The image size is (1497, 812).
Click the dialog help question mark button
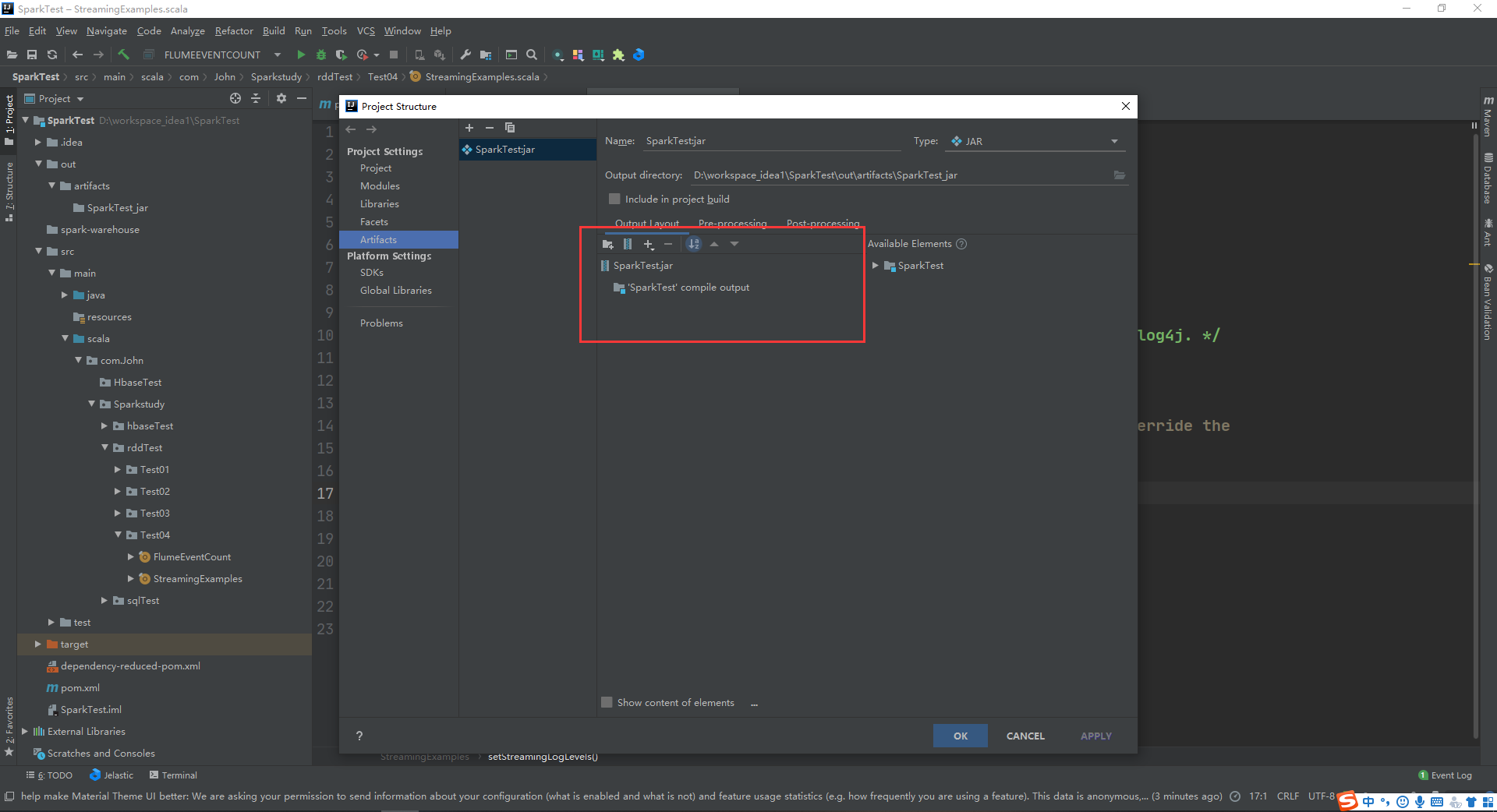click(359, 736)
